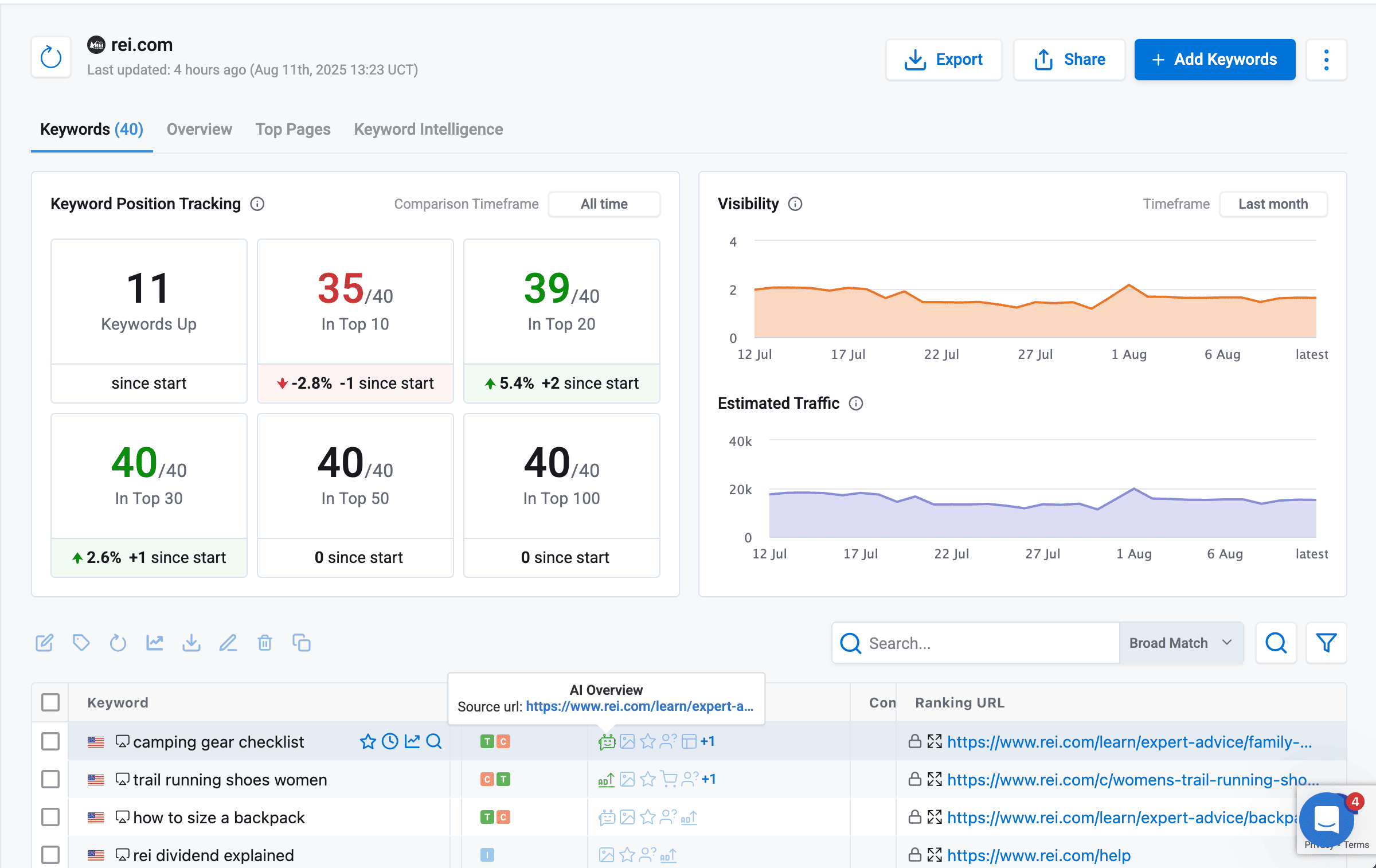
Task: Open the three-dot more options menu
Action: 1326,60
